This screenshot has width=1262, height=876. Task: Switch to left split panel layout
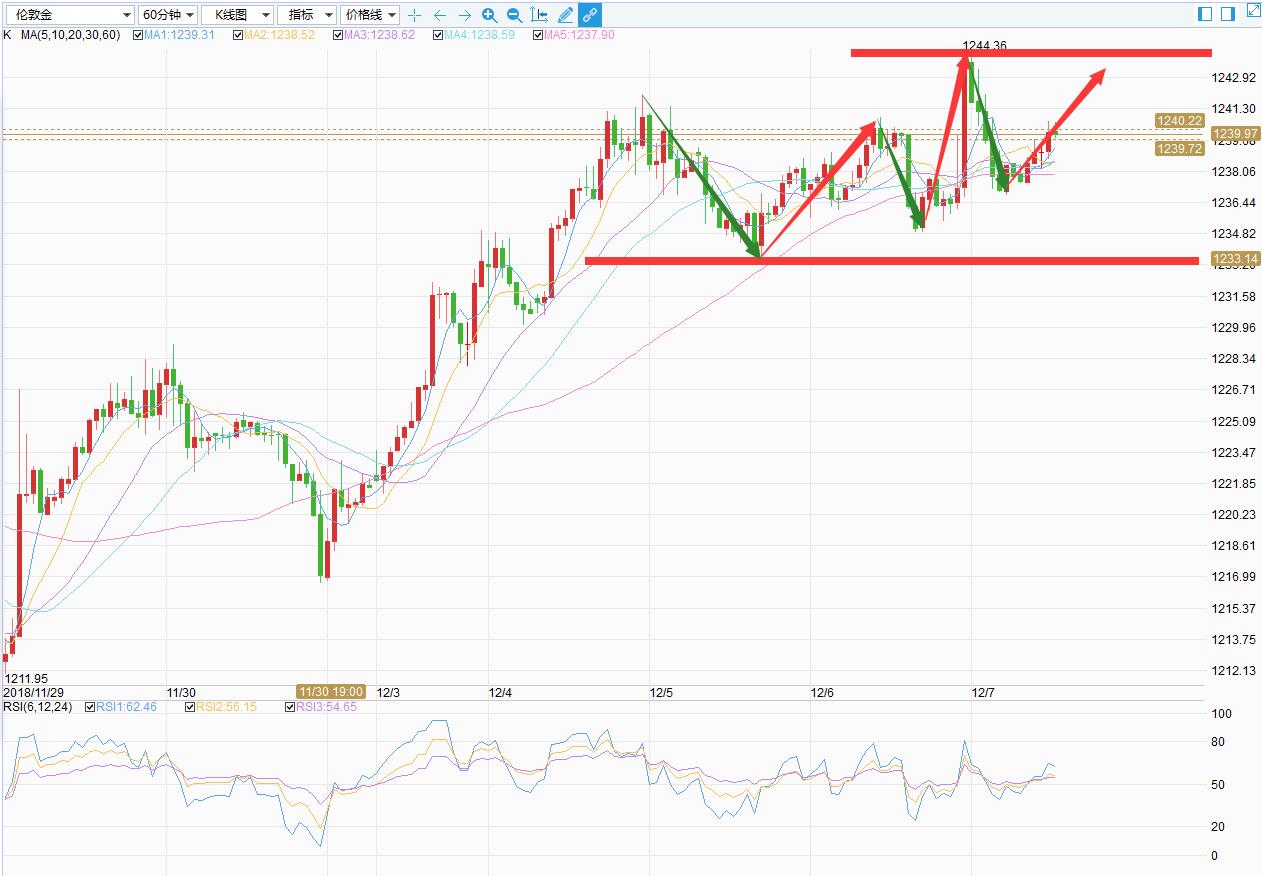coord(1205,14)
